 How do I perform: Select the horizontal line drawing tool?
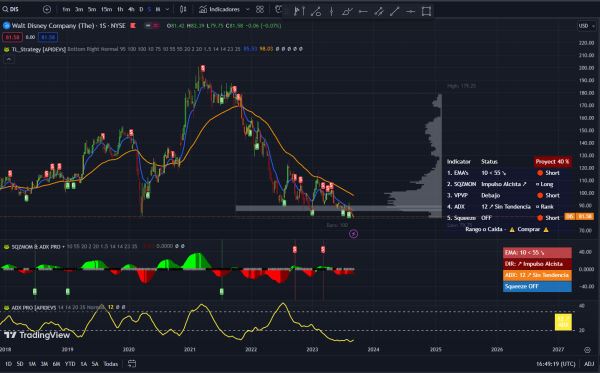pos(363,11)
